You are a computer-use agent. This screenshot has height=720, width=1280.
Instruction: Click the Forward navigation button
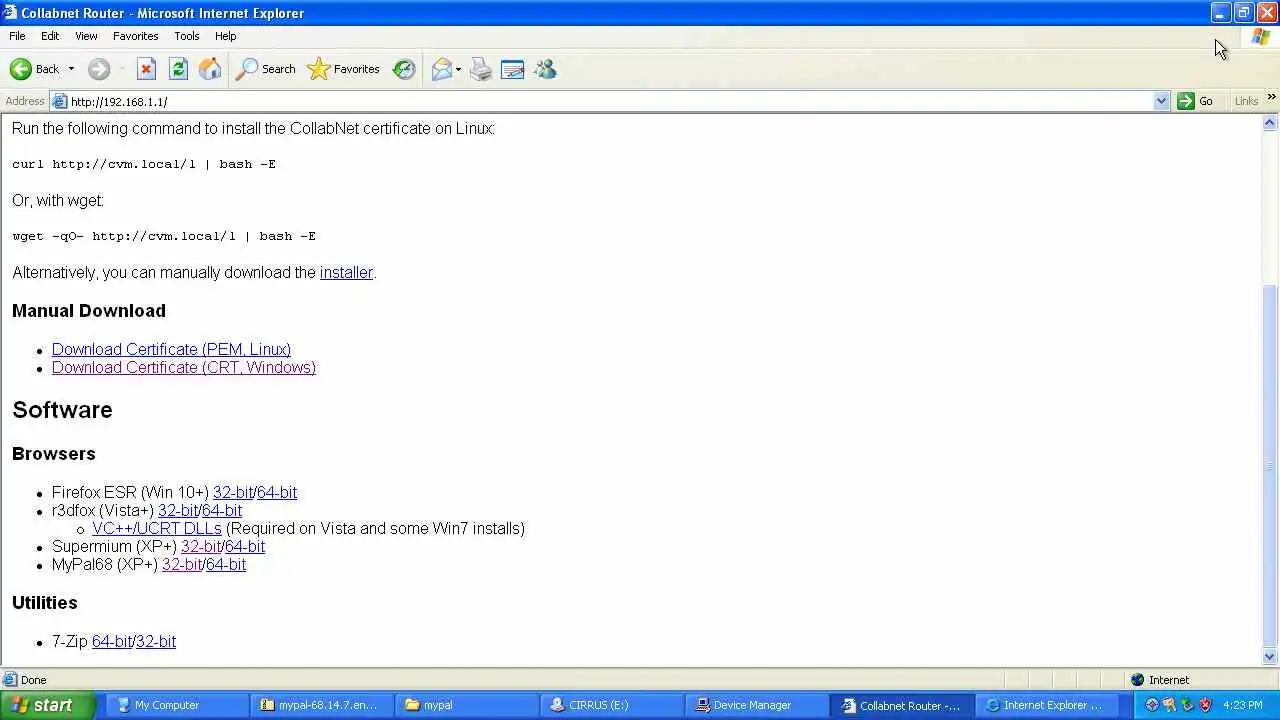98,69
